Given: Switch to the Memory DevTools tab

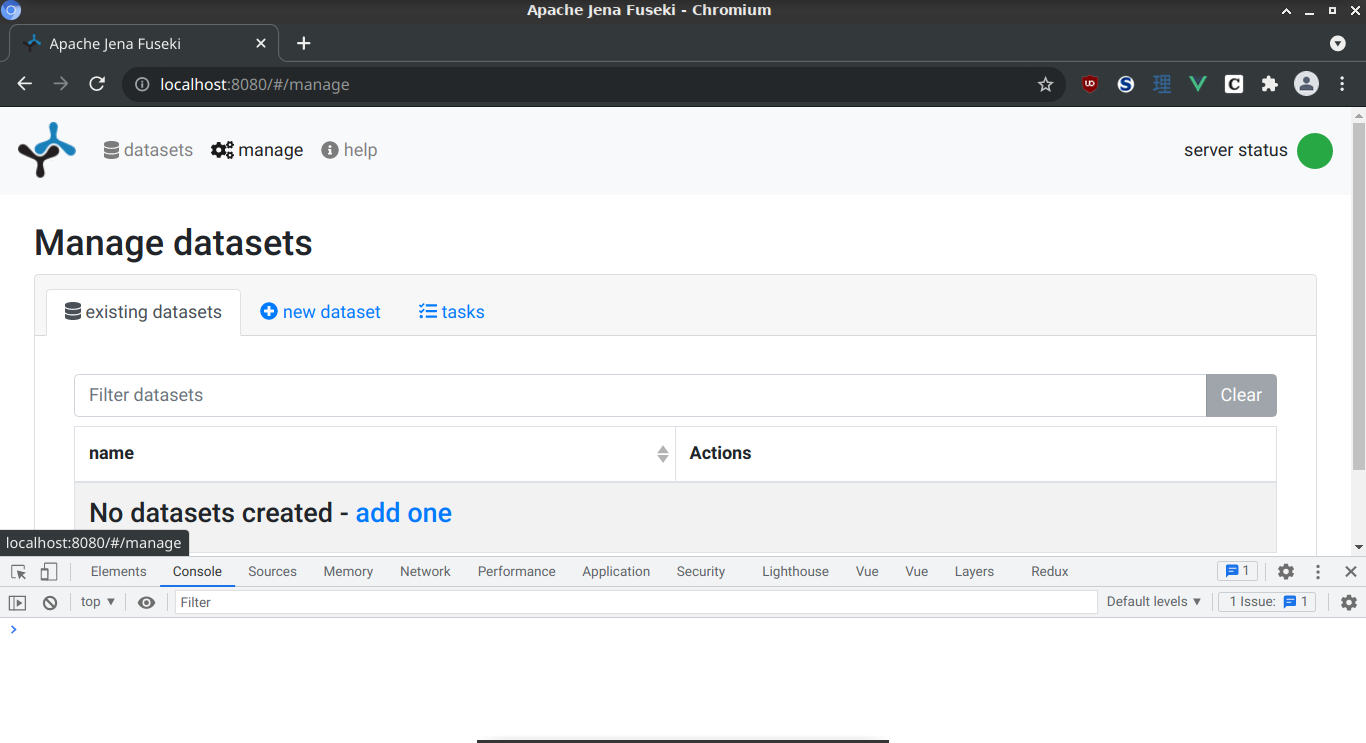Looking at the screenshot, I should pos(348,572).
